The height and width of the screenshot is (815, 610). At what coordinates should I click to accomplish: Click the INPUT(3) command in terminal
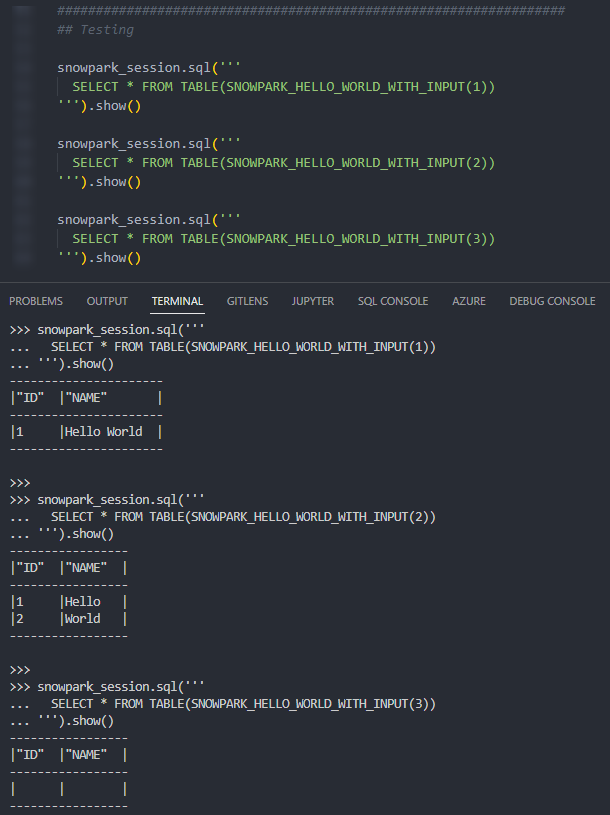pyautogui.click(x=243, y=704)
